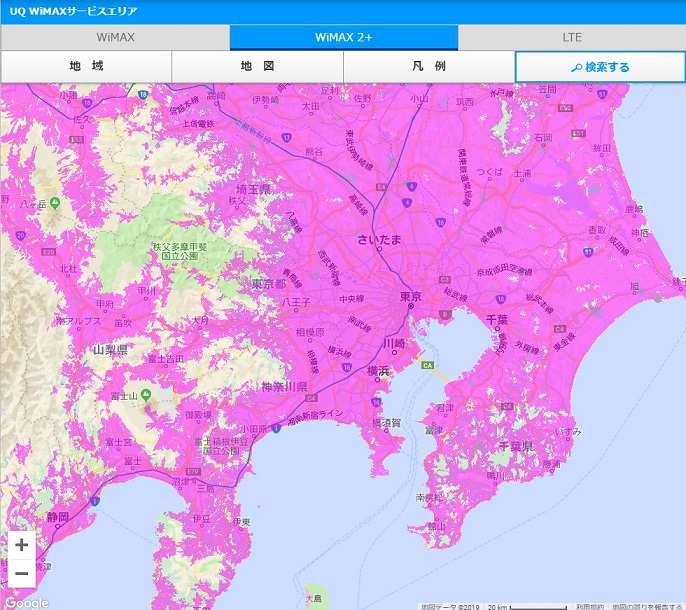Click the 東京都 label on map
The height and width of the screenshot is (610, 686).
pos(269,284)
